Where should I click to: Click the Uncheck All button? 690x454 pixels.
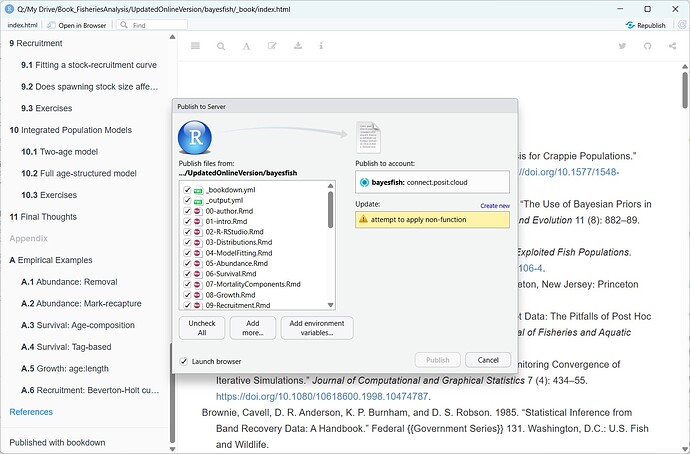tap(202, 328)
